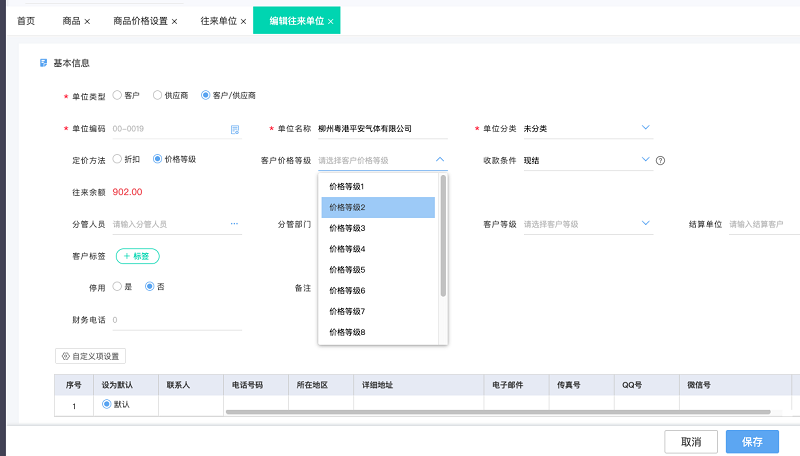Image resolution: width=800 pixels, height=456 pixels.
Task: Click the 财务电话 input field
Action: [x=177, y=320]
